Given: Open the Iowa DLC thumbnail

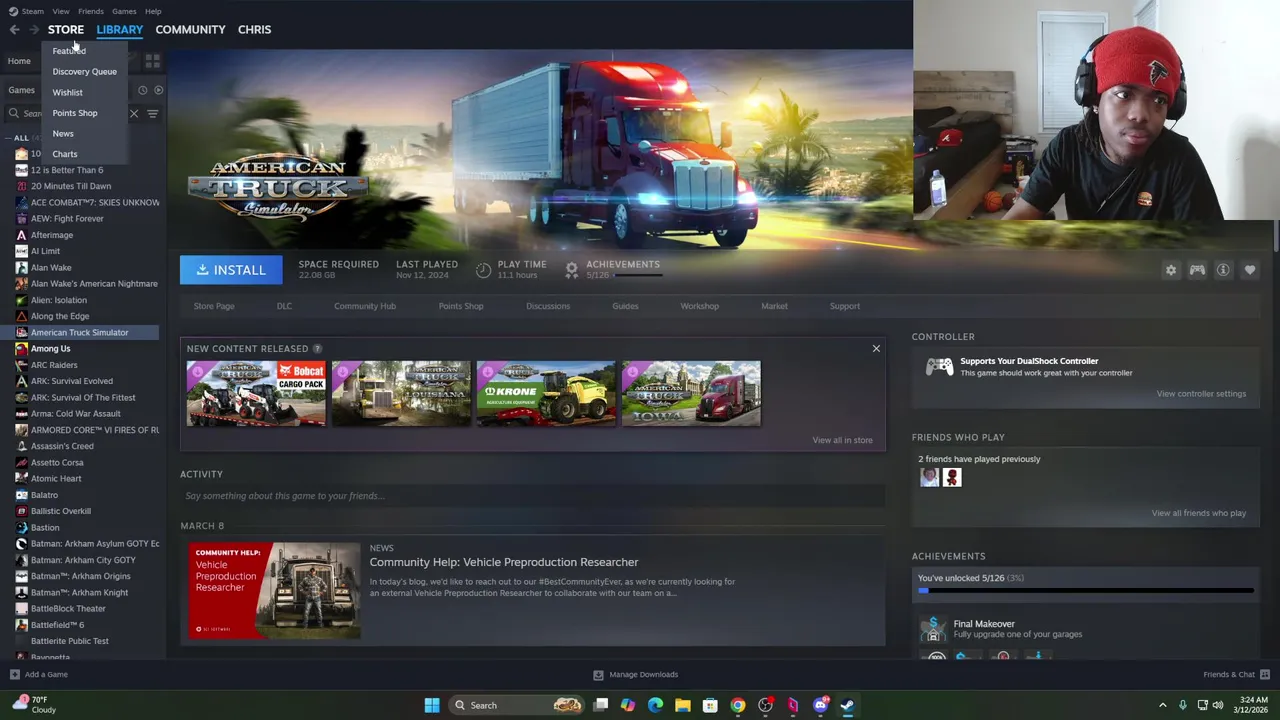Looking at the screenshot, I should click(x=691, y=394).
